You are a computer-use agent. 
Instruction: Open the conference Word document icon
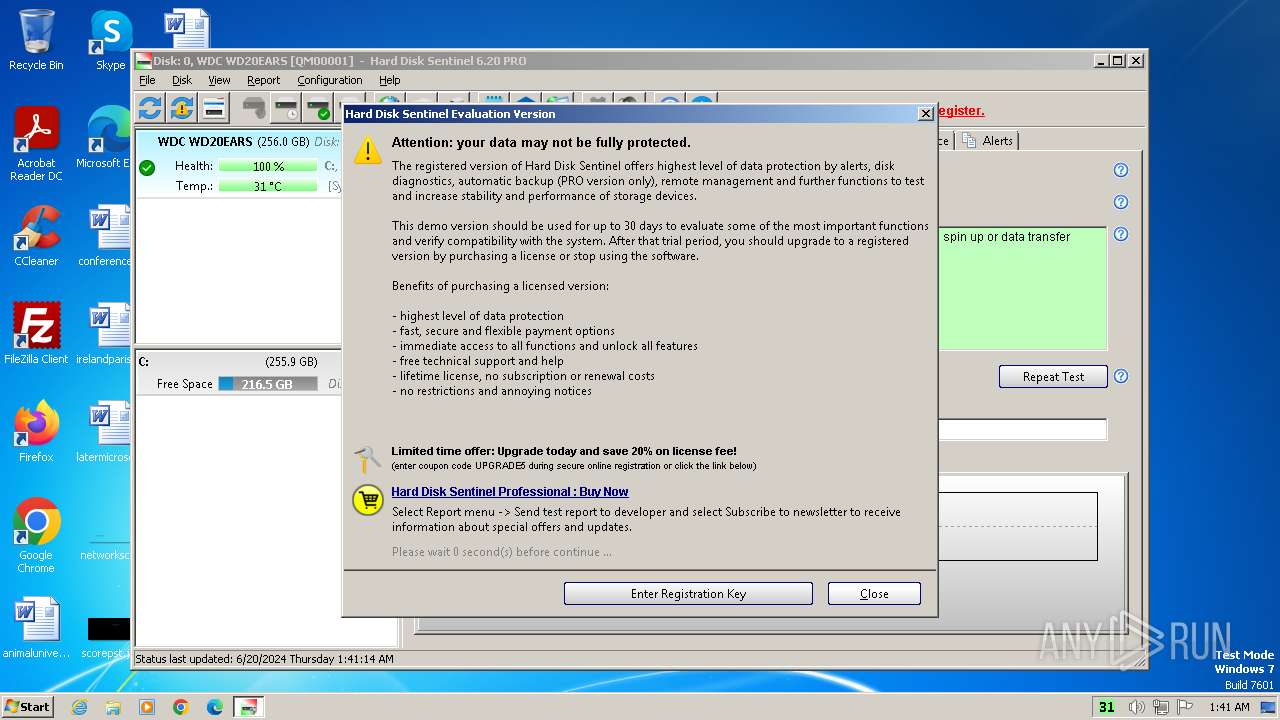coord(108,236)
